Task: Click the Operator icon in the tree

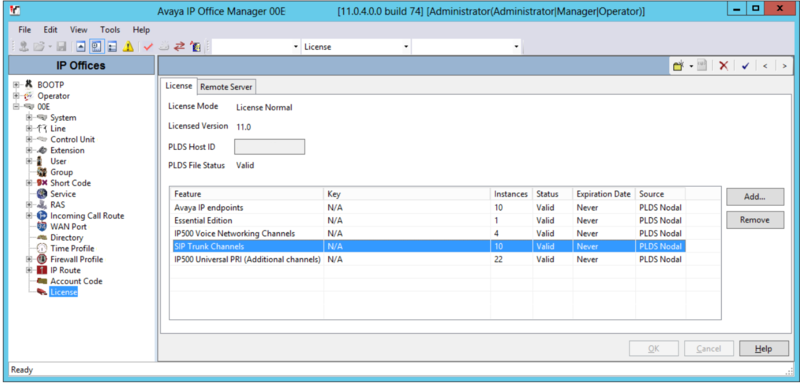Action: coord(29,96)
